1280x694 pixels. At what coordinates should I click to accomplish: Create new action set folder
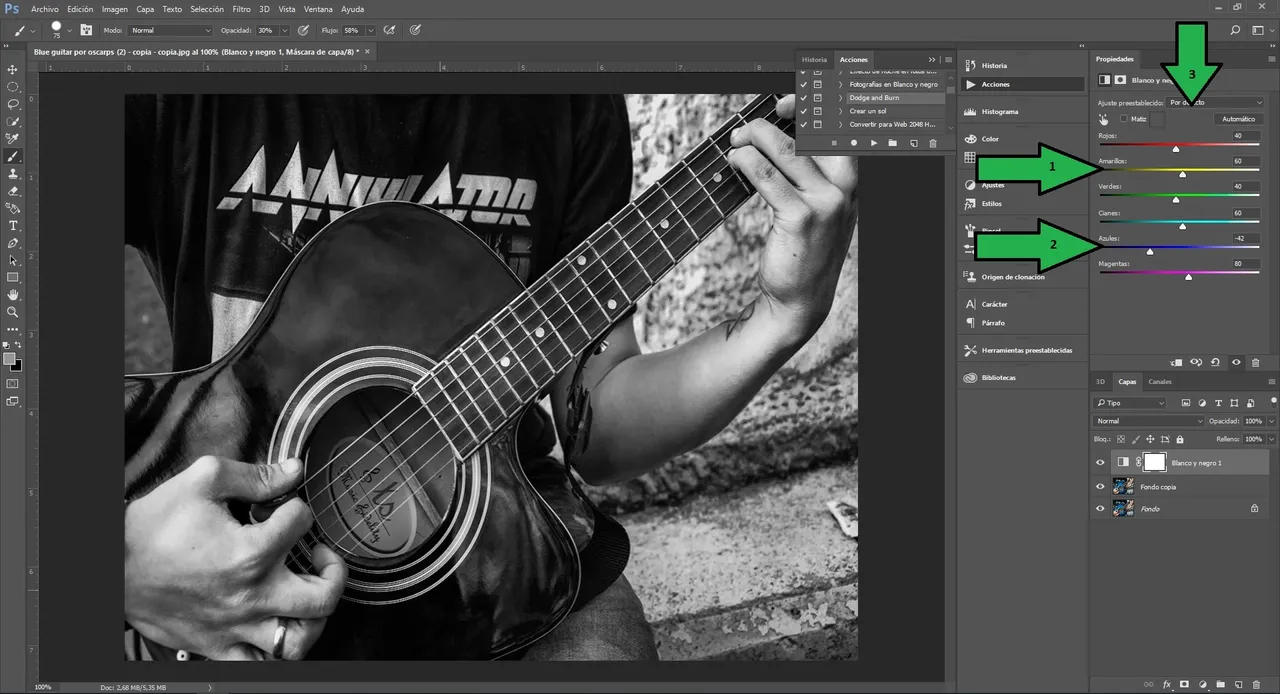(892, 143)
